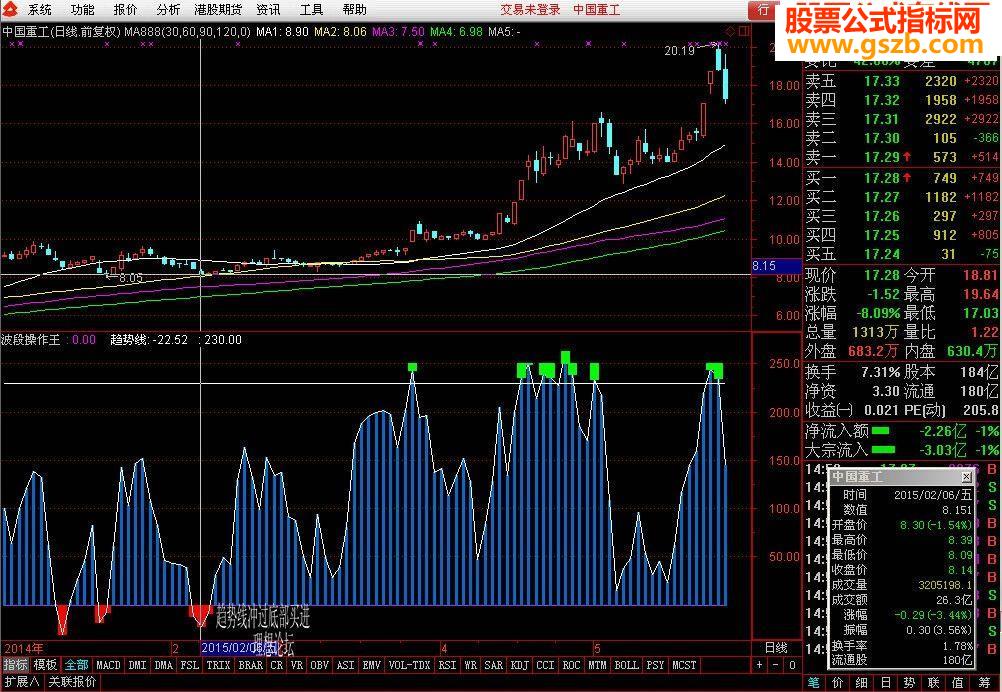The width and height of the screenshot is (1002, 692).
Task: Open the 系统 menu
Action: coord(40,10)
